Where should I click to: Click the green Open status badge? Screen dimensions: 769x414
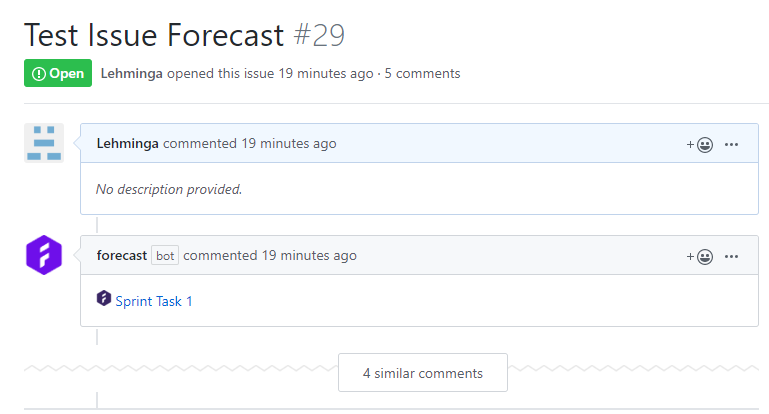tap(58, 73)
